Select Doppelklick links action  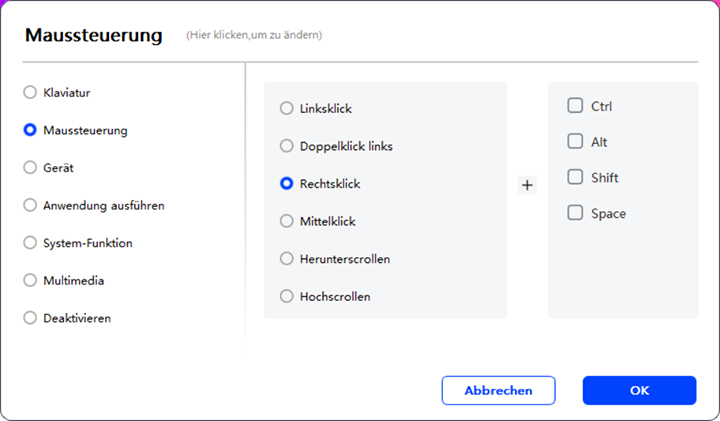(287, 146)
